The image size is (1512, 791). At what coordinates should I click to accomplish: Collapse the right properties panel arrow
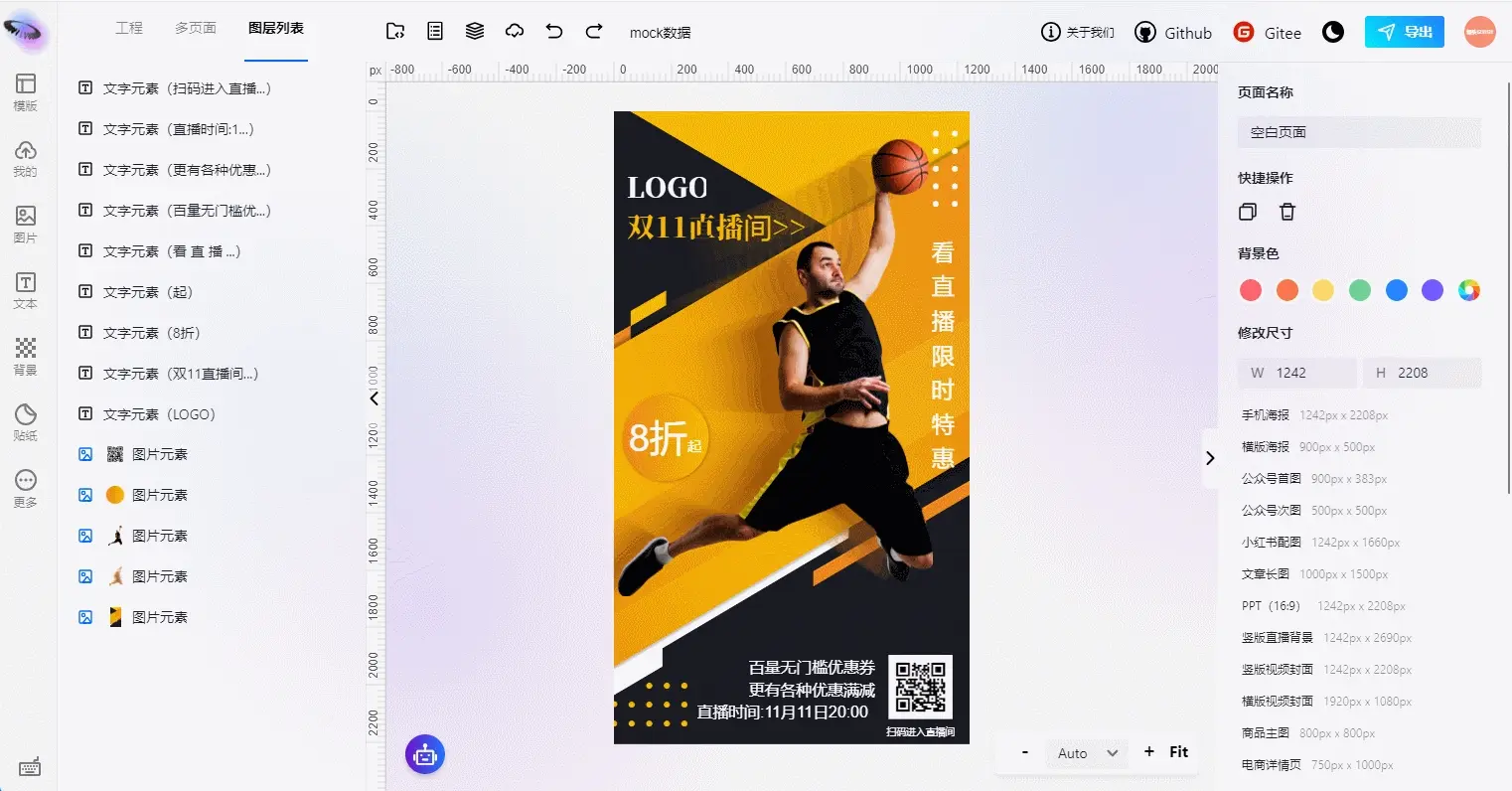point(1210,458)
